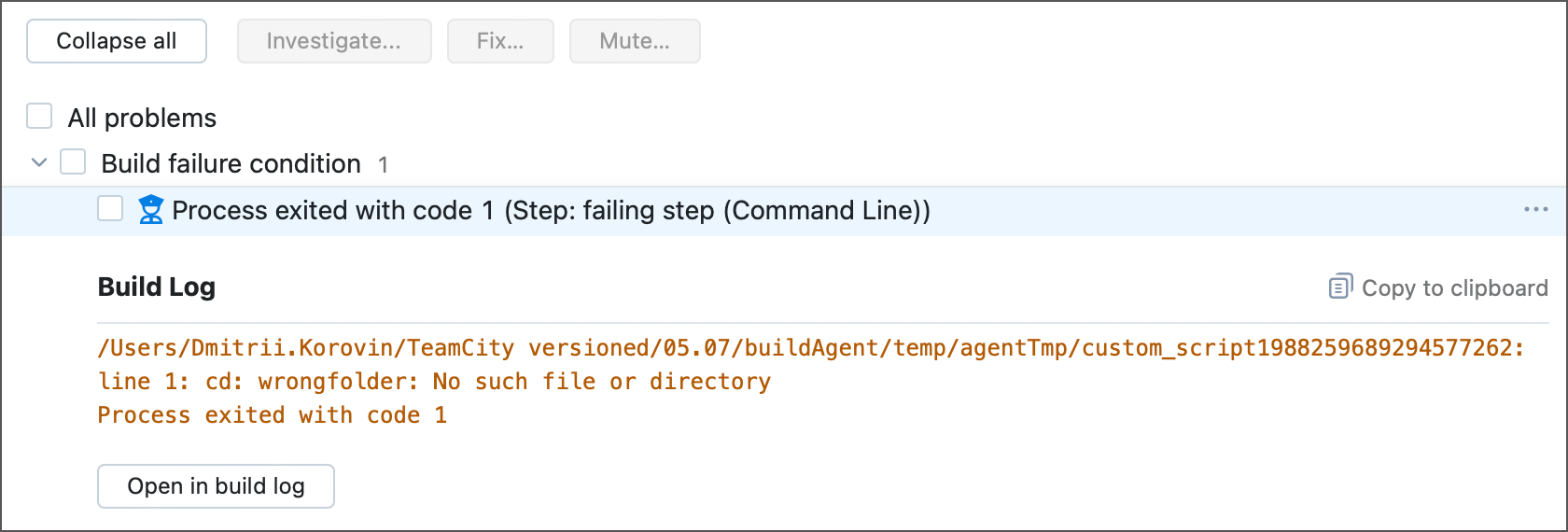Click the Copy to clipboard link text
Image resolution: width=1568 pixels, height=532 pixels.
(1454, 288)
